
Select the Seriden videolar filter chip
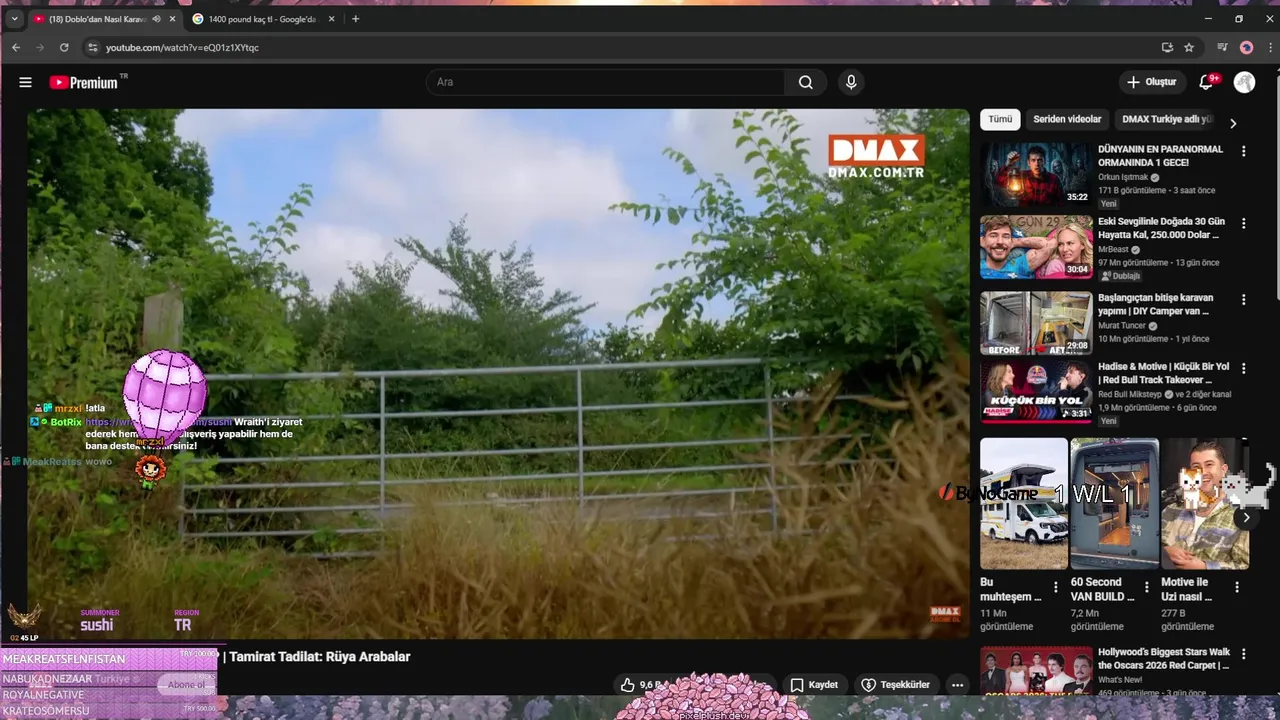tap(1067, 119)
